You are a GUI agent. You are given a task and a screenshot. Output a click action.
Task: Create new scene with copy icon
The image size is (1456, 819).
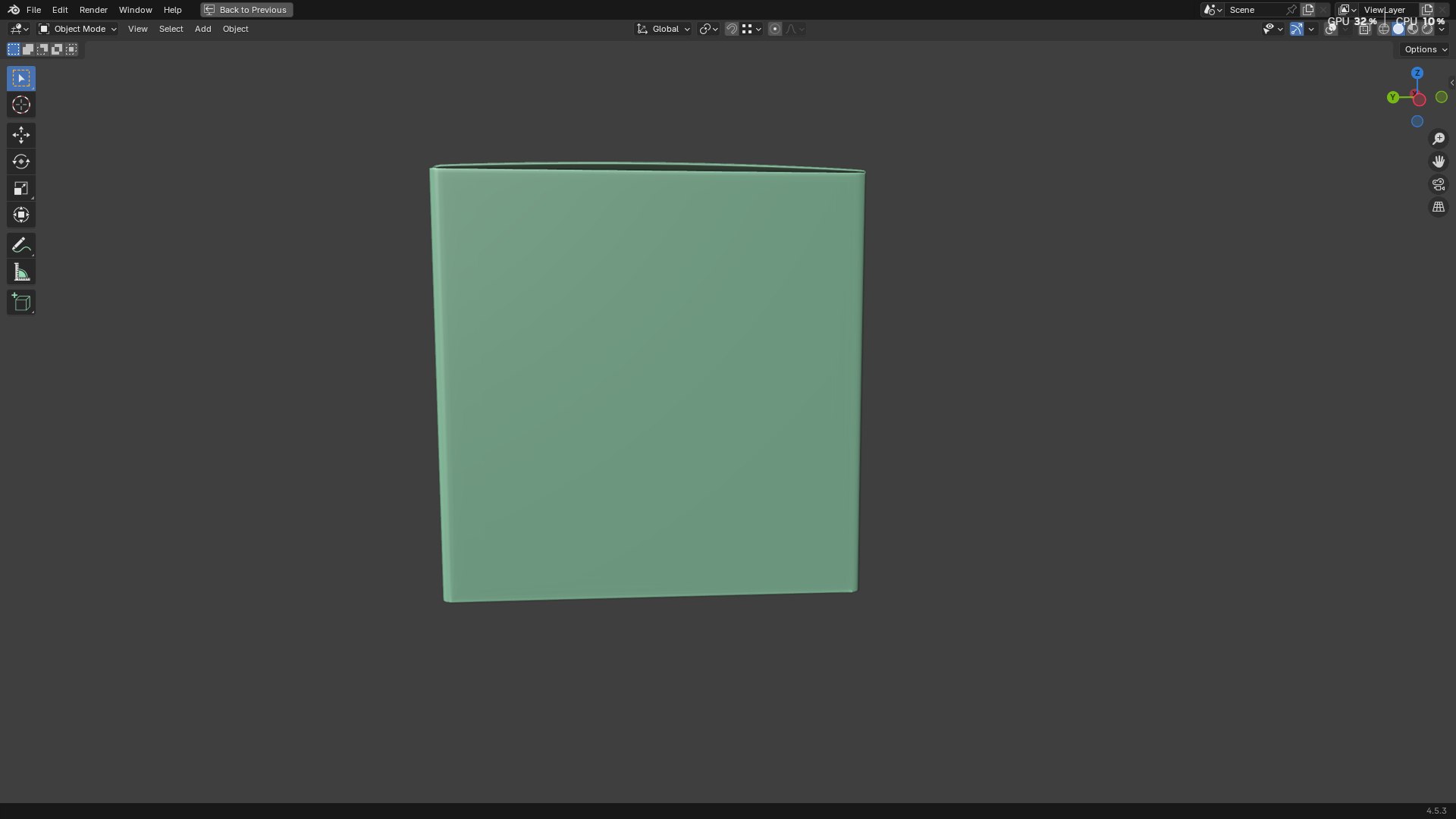(1308, 10)
